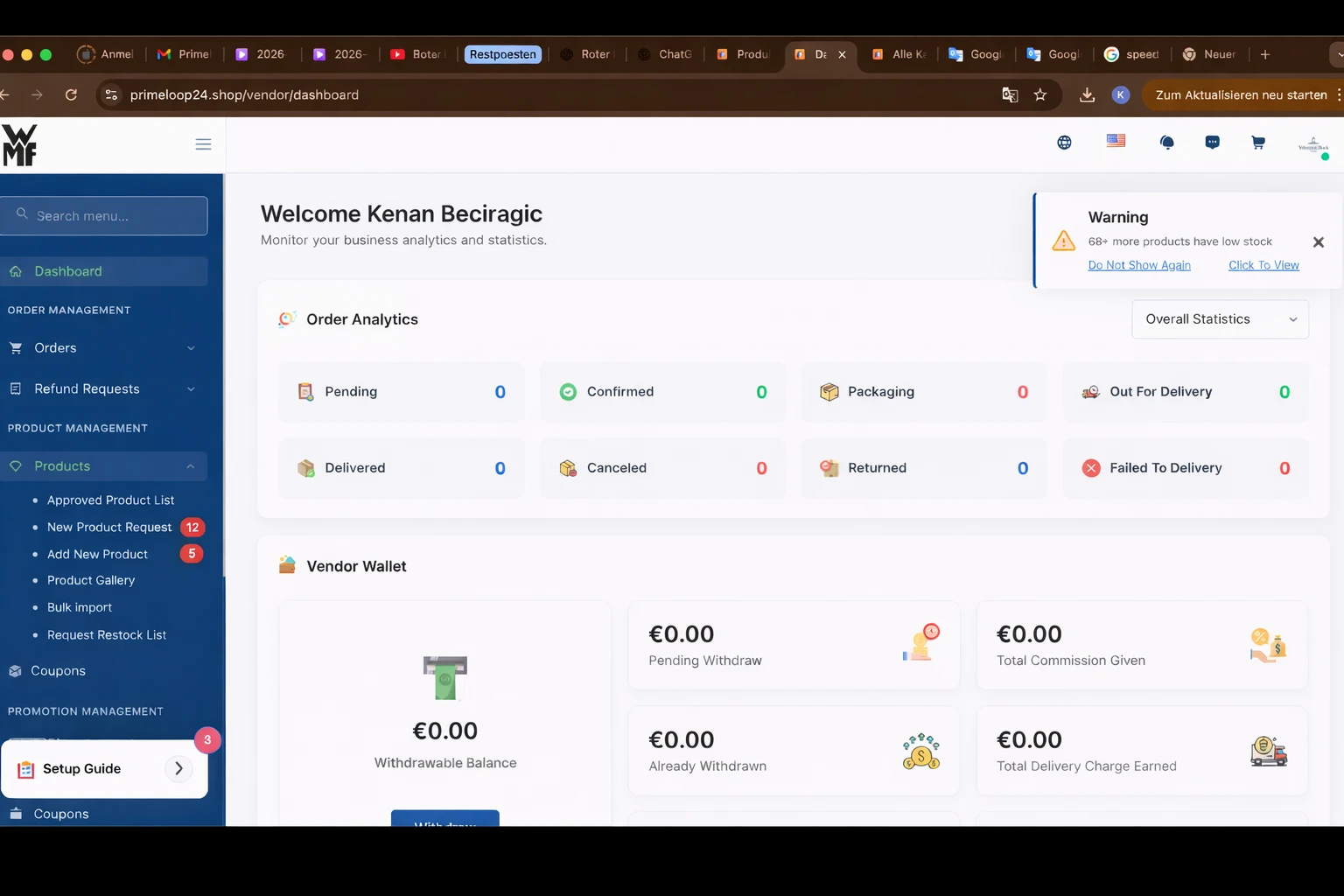Click the hamburger menu icon to collapse sidebar

(x=203, y=144)
